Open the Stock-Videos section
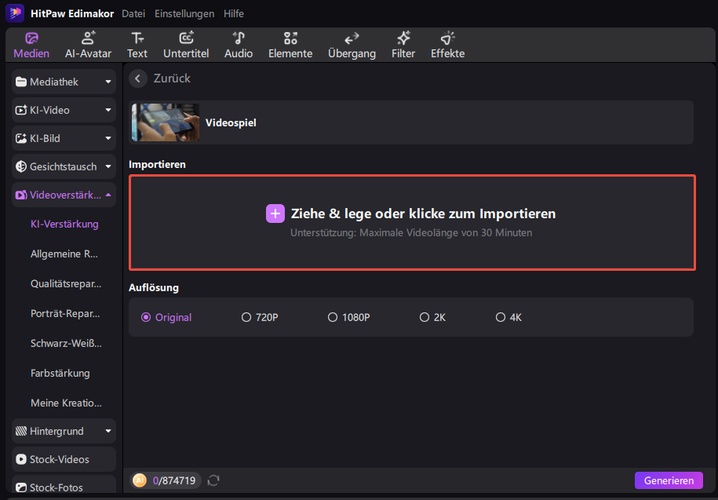 [64, 459]
